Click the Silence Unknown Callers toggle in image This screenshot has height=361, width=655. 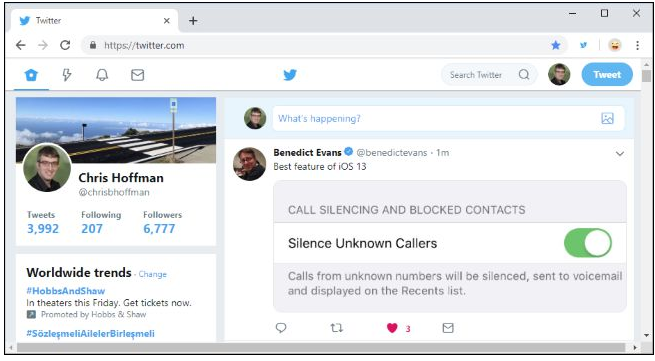[x=588, y=243]
